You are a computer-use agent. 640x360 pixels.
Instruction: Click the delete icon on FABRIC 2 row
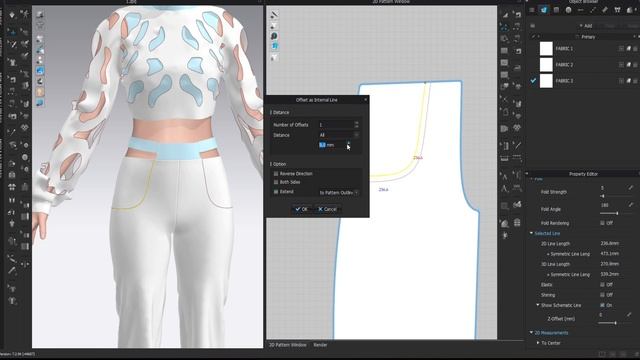636,64
